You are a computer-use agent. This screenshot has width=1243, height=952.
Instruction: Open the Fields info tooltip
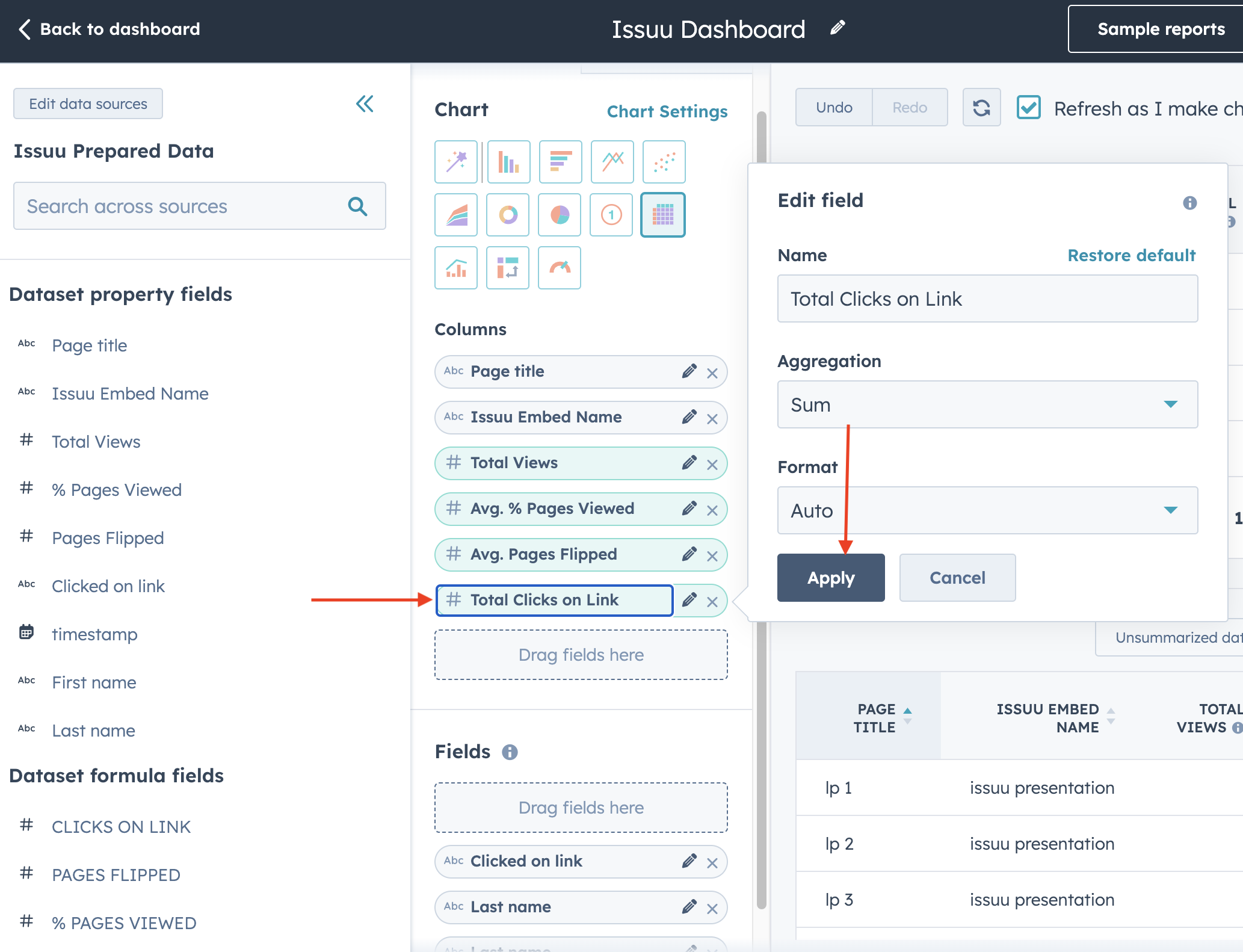click(x=510, y=752)
